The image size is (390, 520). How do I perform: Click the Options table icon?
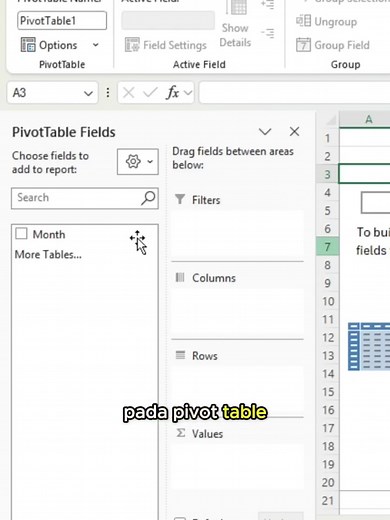28,45
